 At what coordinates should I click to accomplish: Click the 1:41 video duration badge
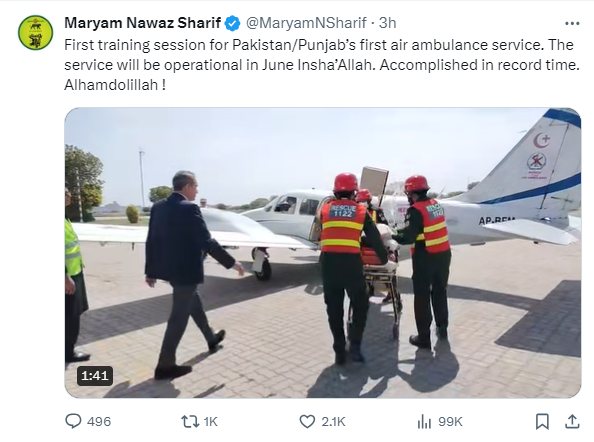click(x=95, y=376)
